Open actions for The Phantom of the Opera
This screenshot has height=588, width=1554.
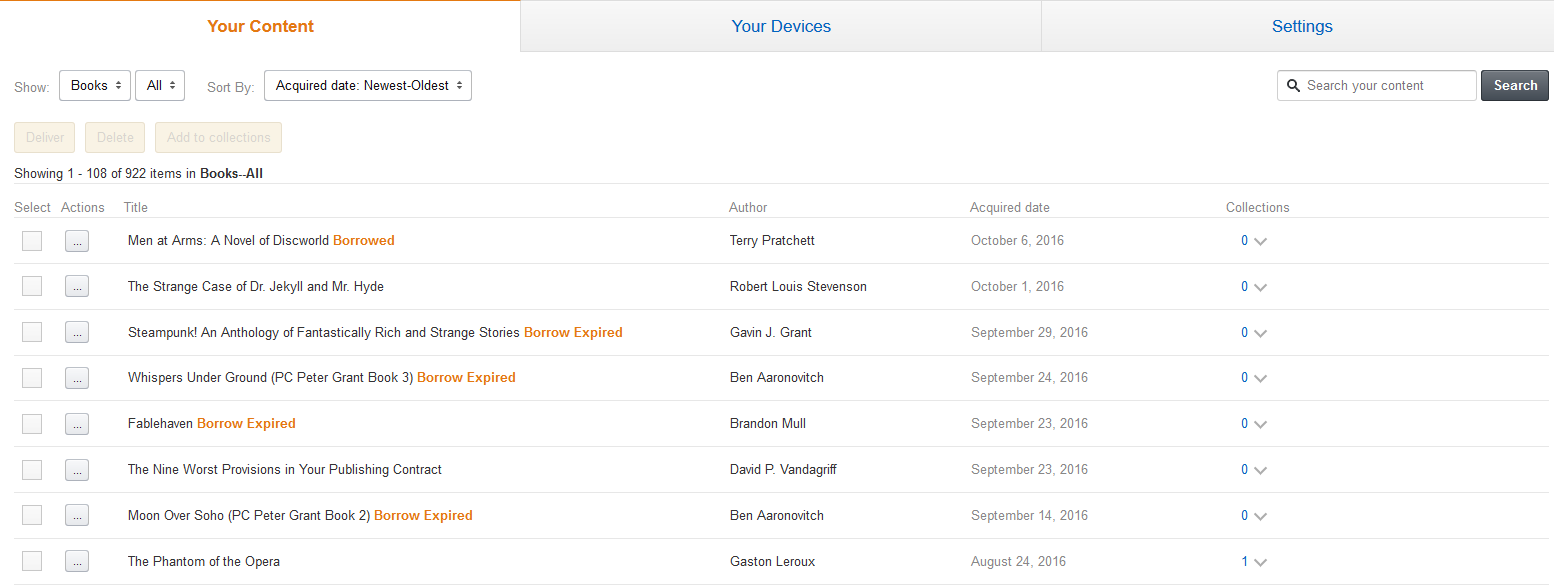click(77, 562)
